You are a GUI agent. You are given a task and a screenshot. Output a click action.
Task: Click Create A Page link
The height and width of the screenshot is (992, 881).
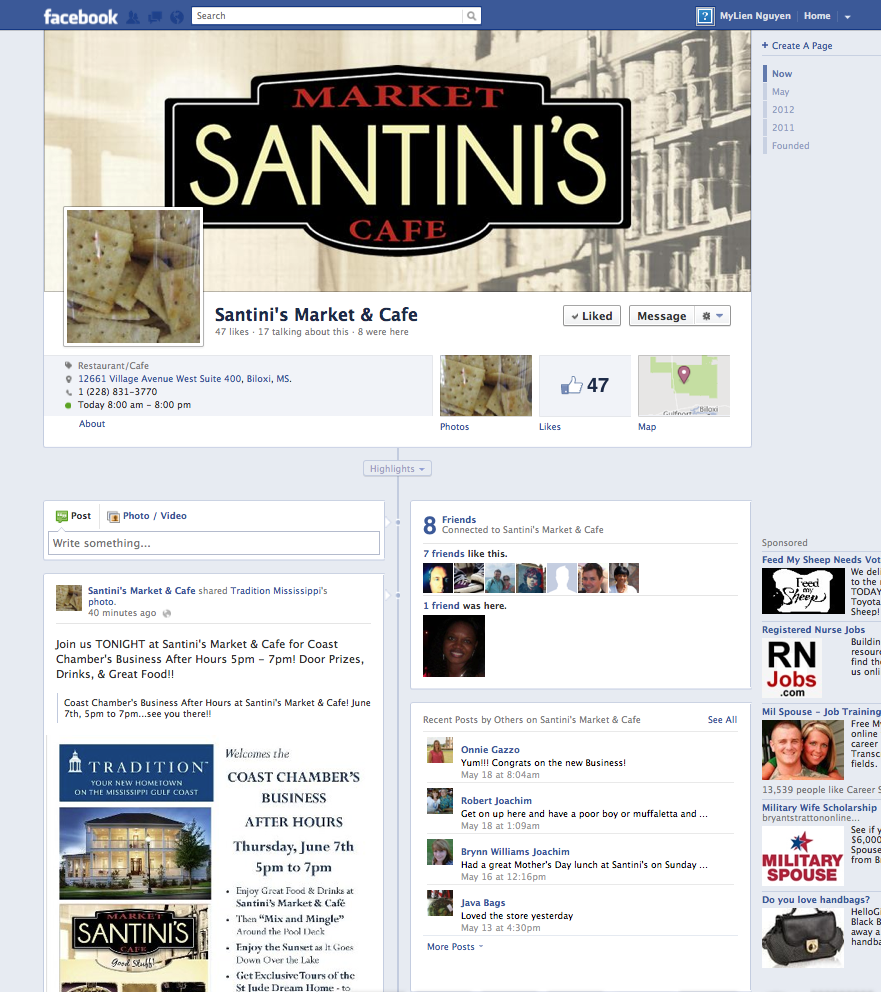[x=797, y=46]
